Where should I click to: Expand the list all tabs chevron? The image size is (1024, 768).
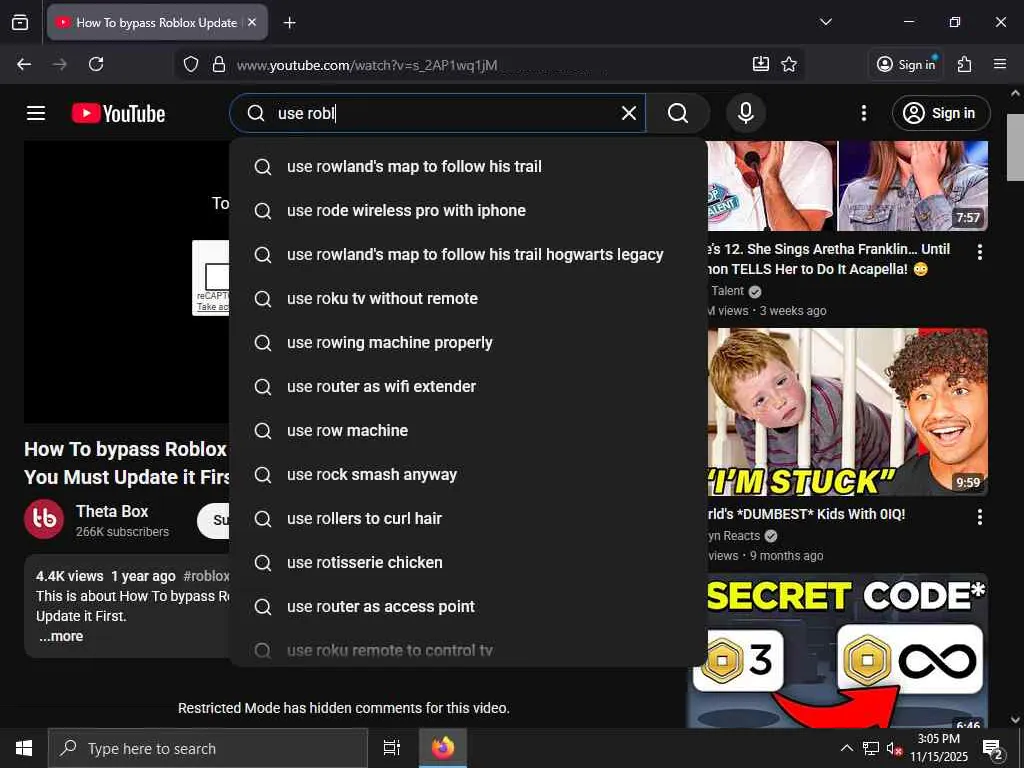coord(825,22)
